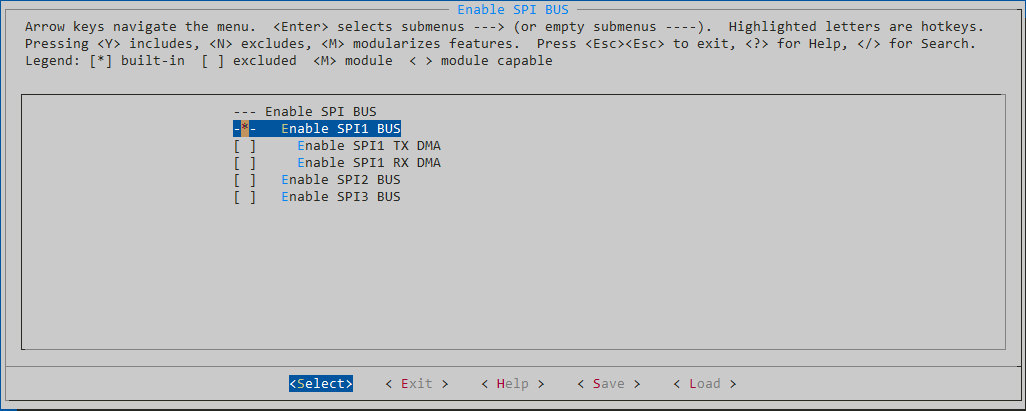Viewport: 1026px width, 411px height.
Task: Enable the SPI2 BUS checkbox
Action: [x=245, y=179]
